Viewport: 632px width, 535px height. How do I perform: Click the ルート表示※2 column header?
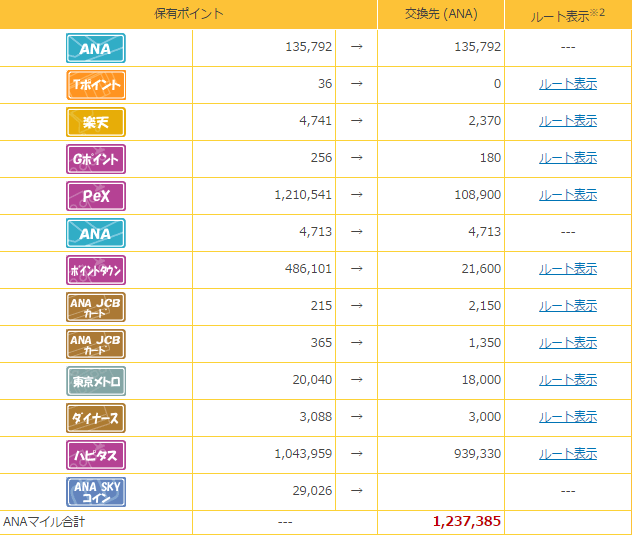[568, 15]
